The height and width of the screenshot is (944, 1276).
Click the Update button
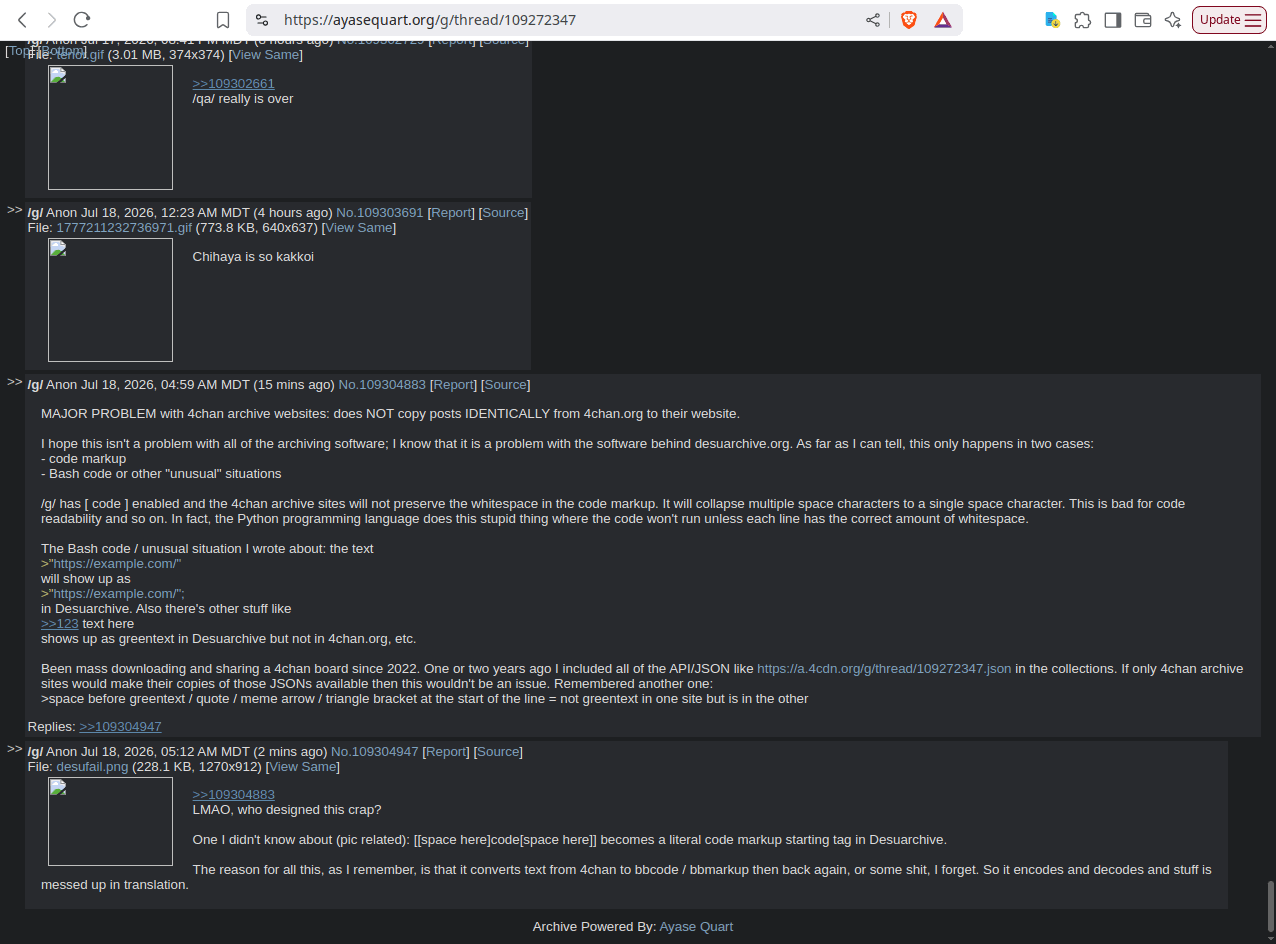click(1229, 20)
